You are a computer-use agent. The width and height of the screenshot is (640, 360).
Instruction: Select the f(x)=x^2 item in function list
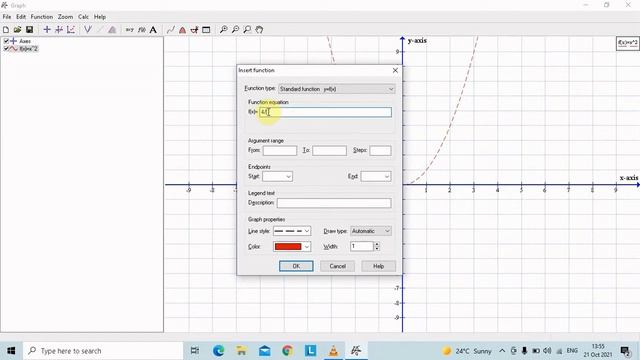coord(29,49)
